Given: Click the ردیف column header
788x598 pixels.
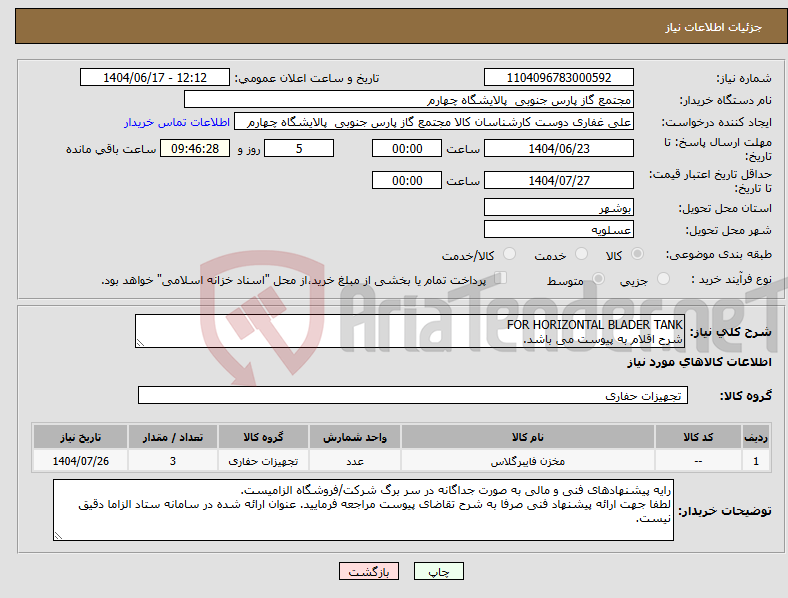Looking at the screenshot, I should 756,437.
